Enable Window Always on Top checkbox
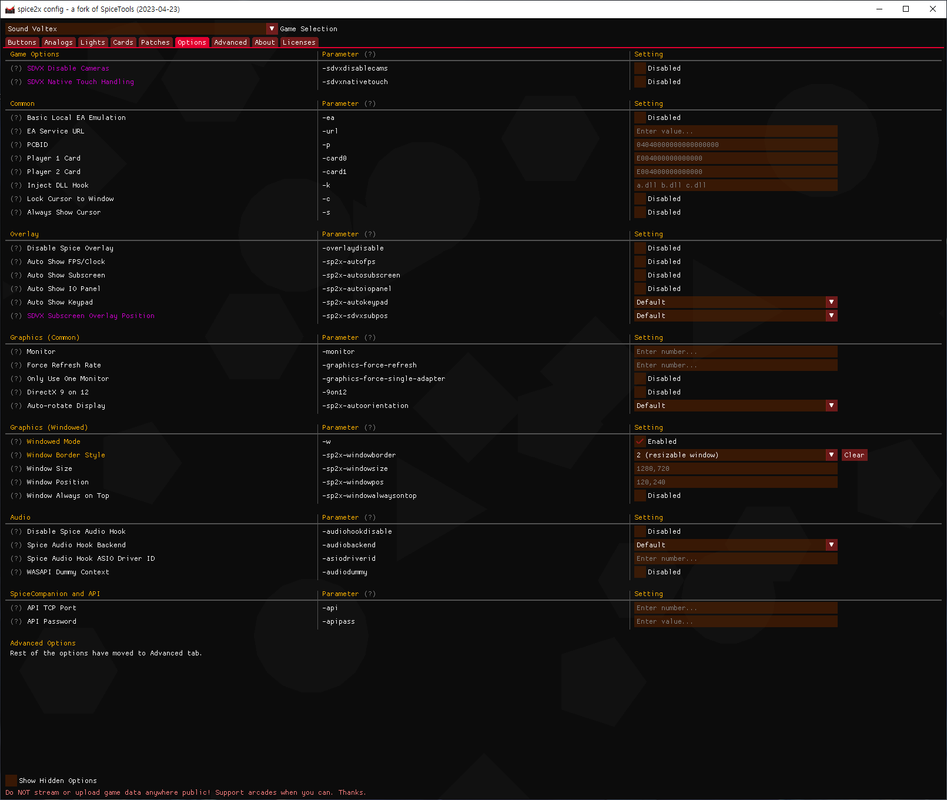 click(640, 496)
